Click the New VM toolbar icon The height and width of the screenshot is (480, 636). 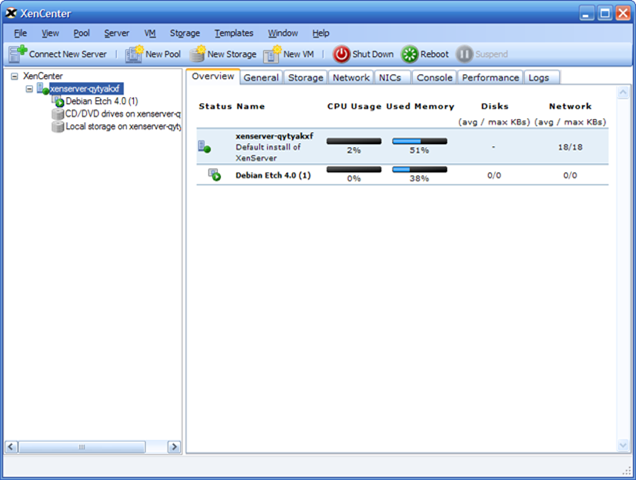[x=272, y=54]
